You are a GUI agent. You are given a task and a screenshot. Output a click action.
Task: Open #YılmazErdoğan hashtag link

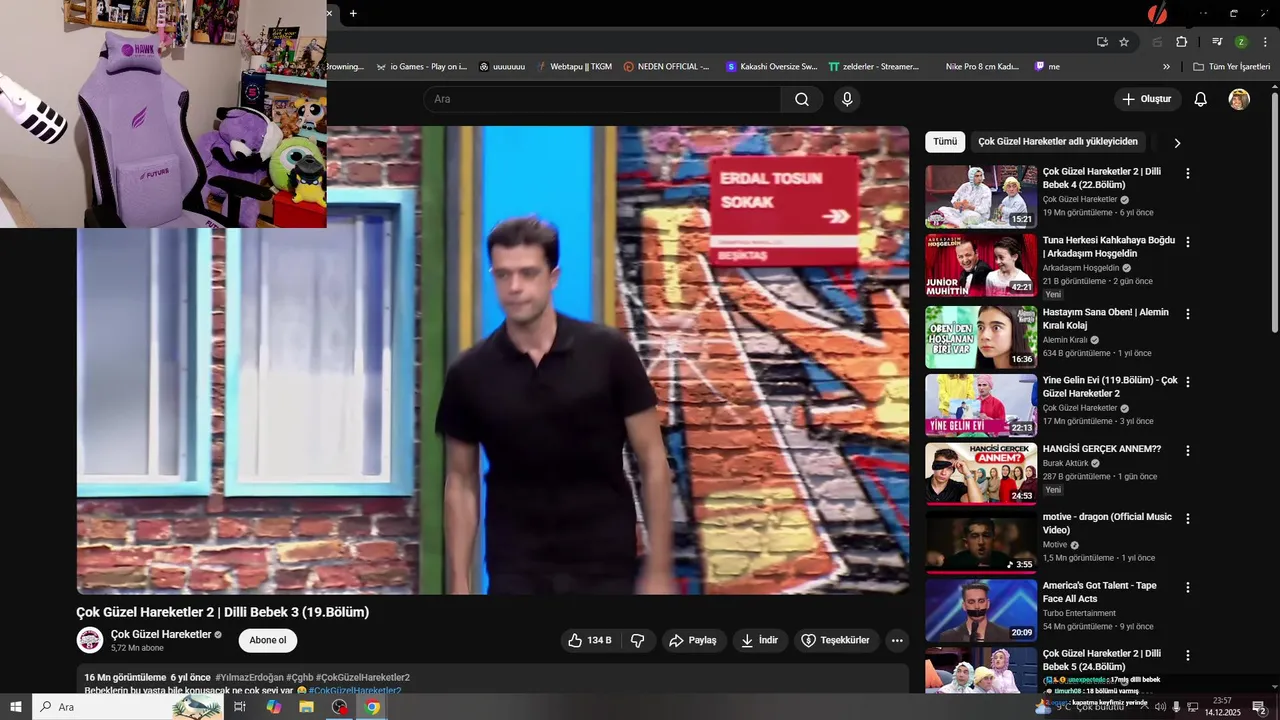coord(250,677)
